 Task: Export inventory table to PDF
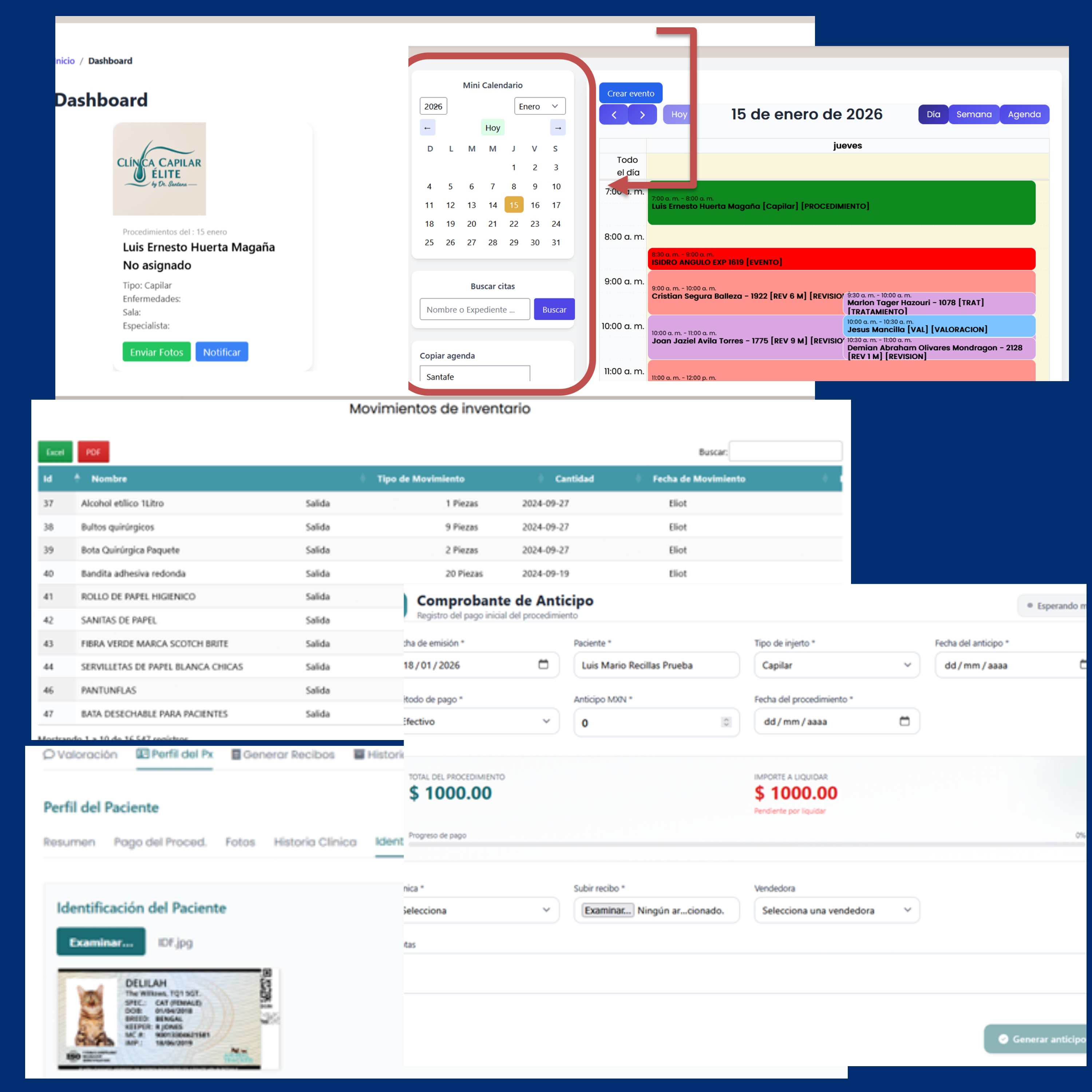(93, 452)
